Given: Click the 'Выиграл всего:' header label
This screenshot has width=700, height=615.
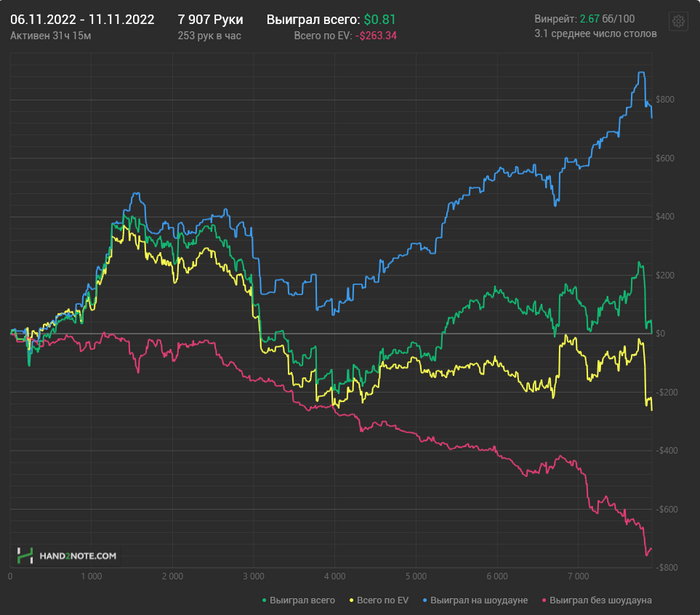Looking at the screenshot, I should point(313,20).
